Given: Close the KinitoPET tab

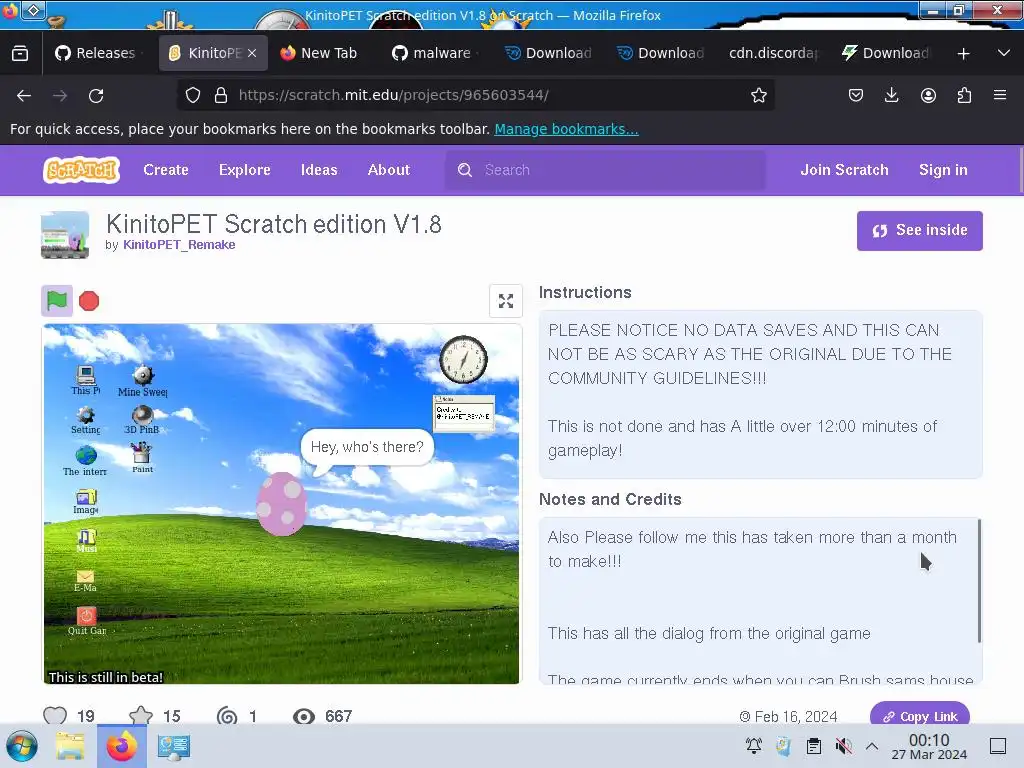Looking at the screenshot, I should click(x=252, y=53).
